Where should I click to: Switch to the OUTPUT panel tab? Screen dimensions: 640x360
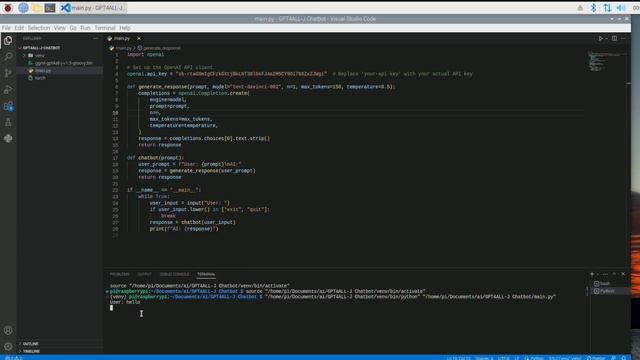[x=144, y=274]
